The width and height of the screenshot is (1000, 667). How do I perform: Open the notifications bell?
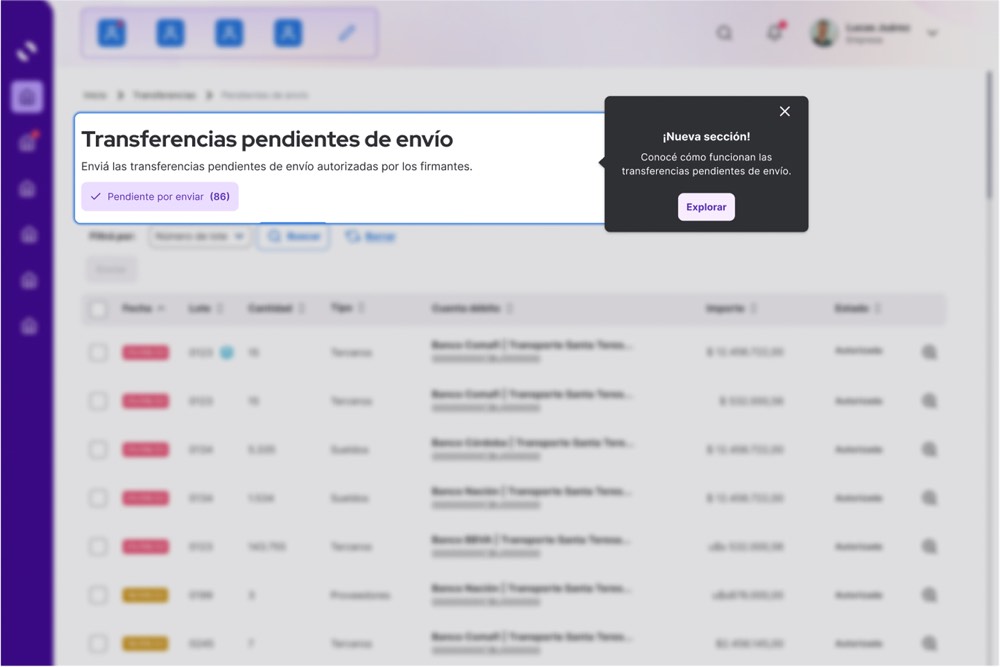[x=775, y=32]
